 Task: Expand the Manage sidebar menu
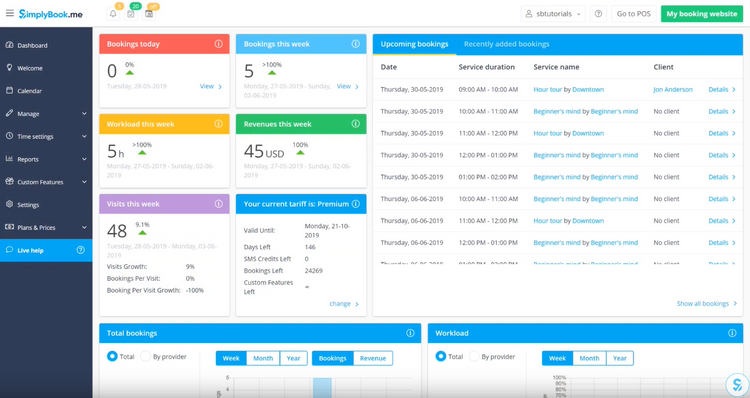[x=84, y=114]
